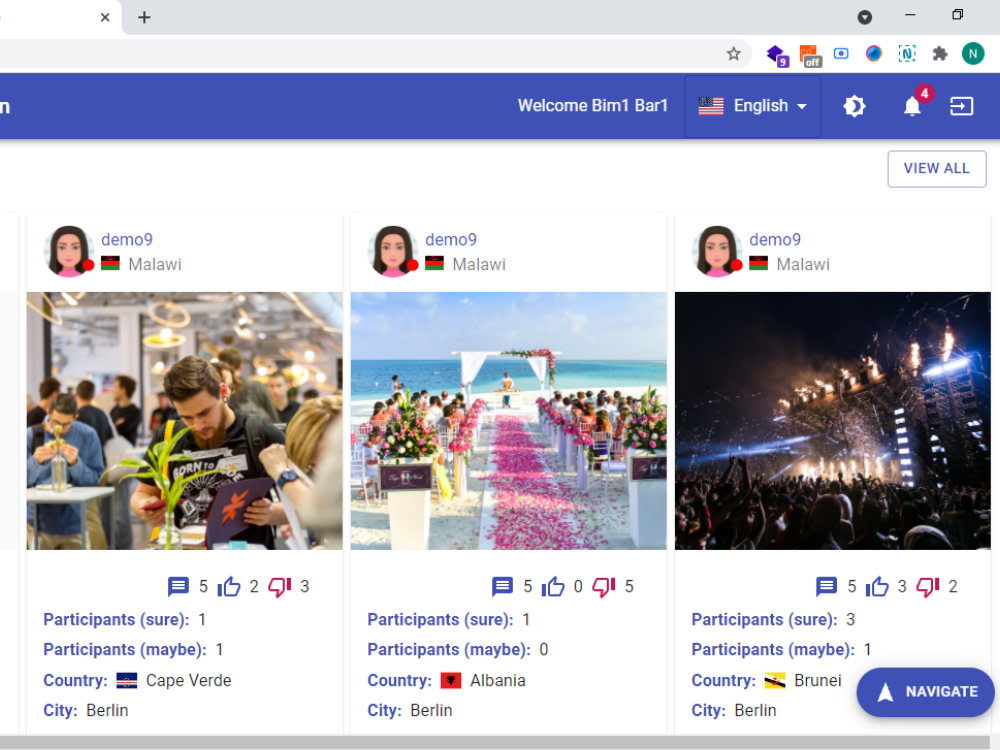Viewport: 1000px width, 750px height.
Task: Open demo9 profile link on the Brunei card
Action: tap(775, 240)
